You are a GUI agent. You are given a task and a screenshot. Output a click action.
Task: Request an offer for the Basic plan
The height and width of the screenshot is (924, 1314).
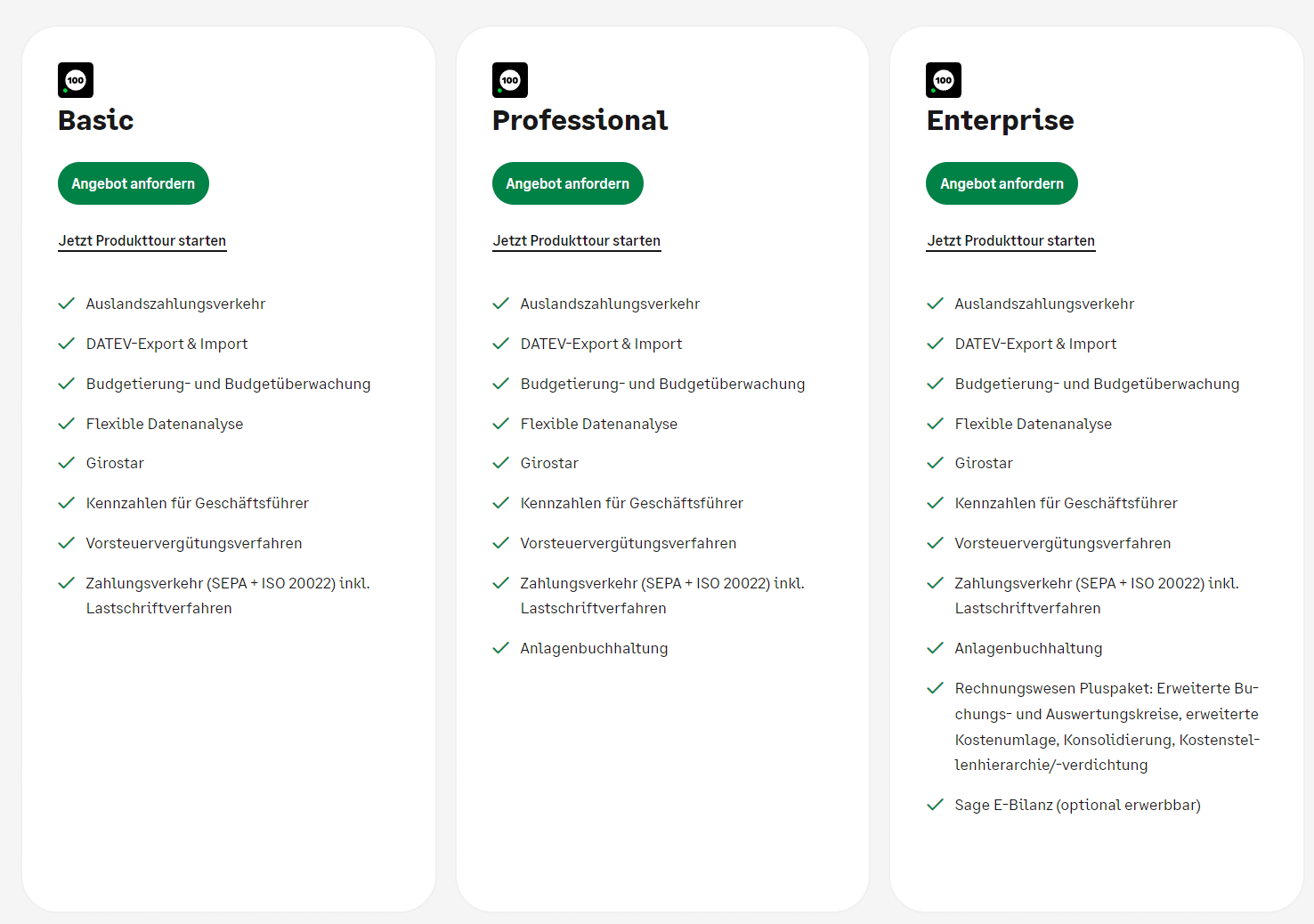coord(134,183)
